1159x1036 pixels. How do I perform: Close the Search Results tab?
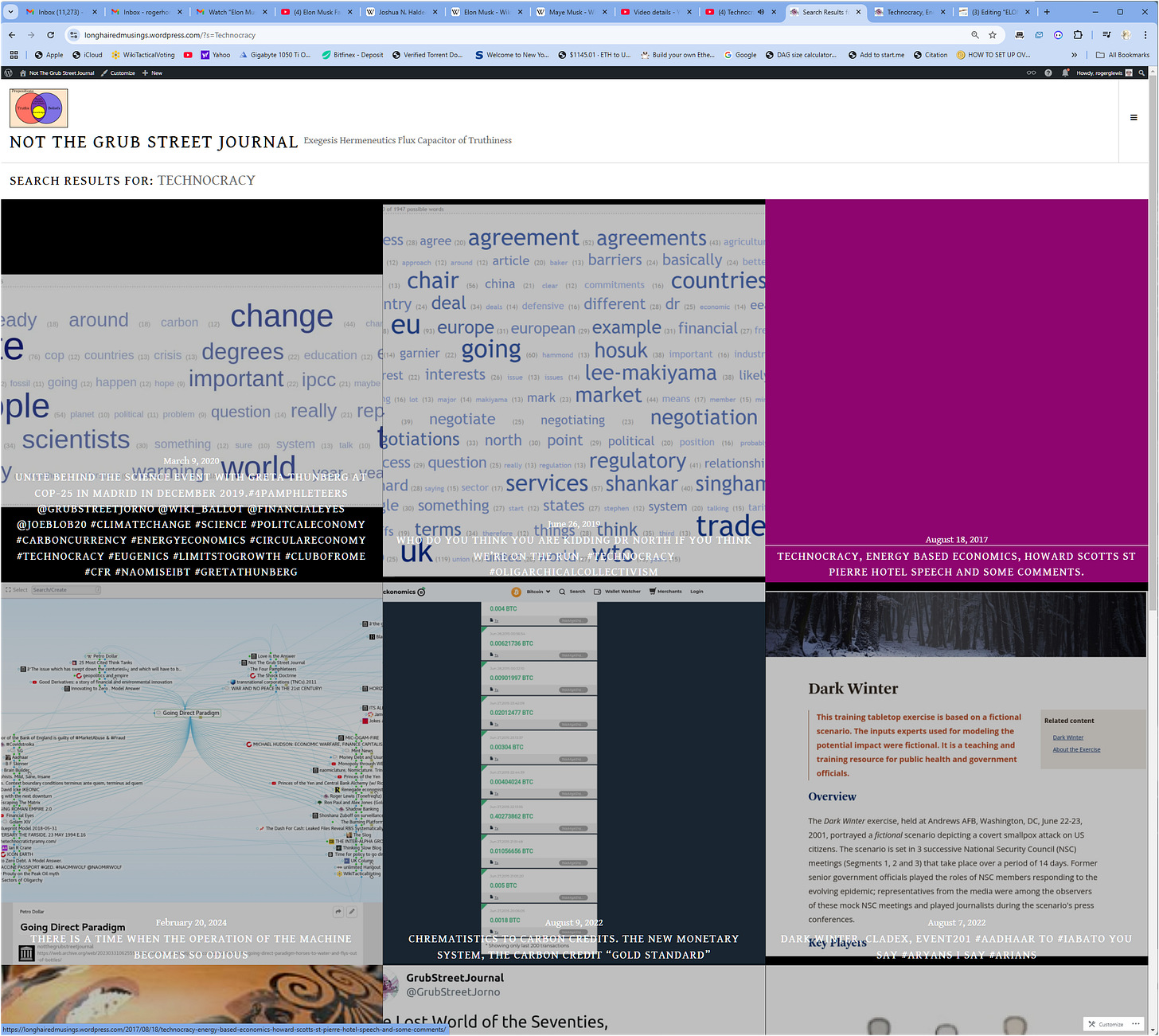858,12
